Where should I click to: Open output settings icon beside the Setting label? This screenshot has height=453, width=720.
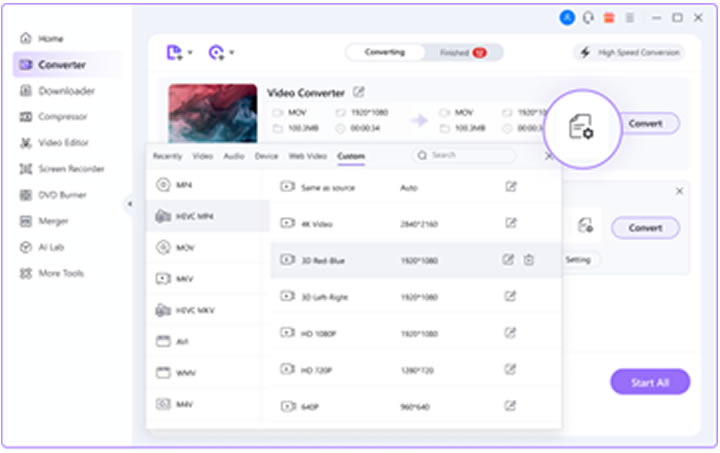tap(585, 226)
